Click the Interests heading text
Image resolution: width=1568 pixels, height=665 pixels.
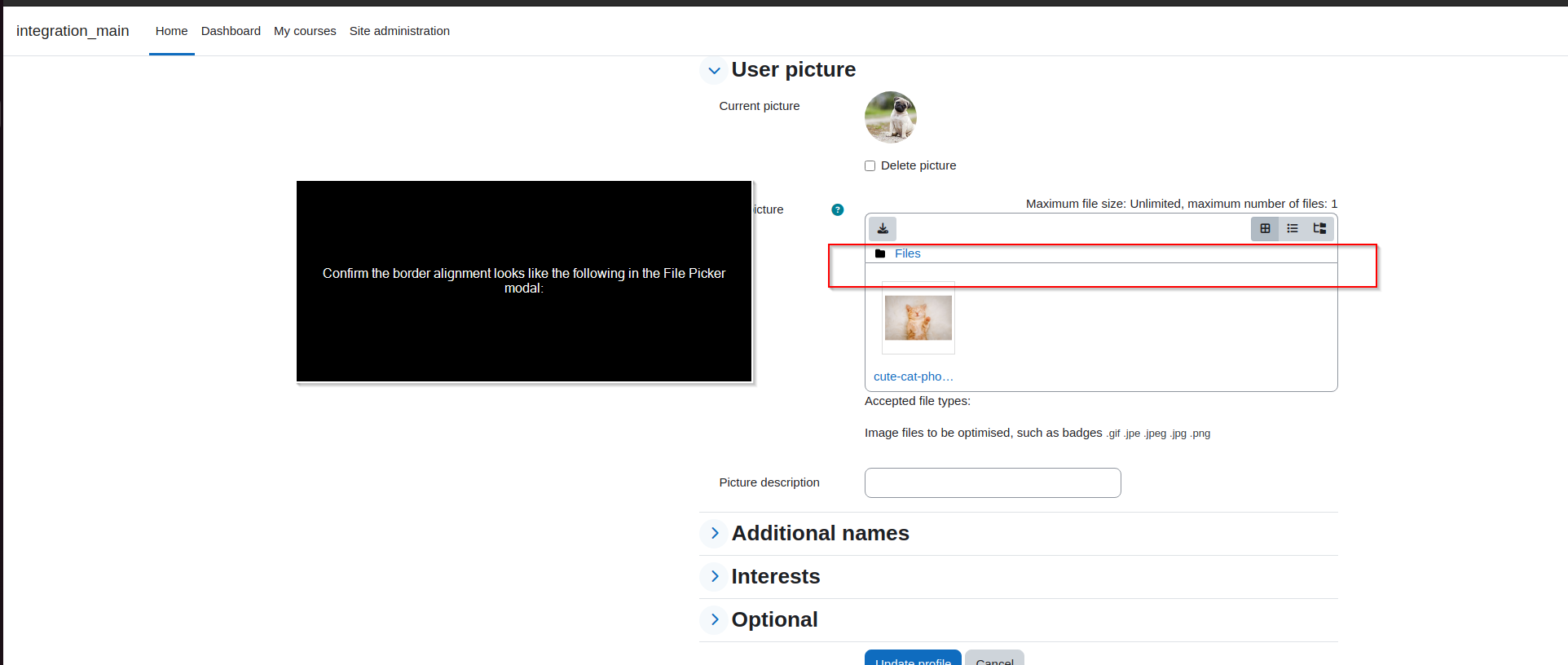(775, 576)
